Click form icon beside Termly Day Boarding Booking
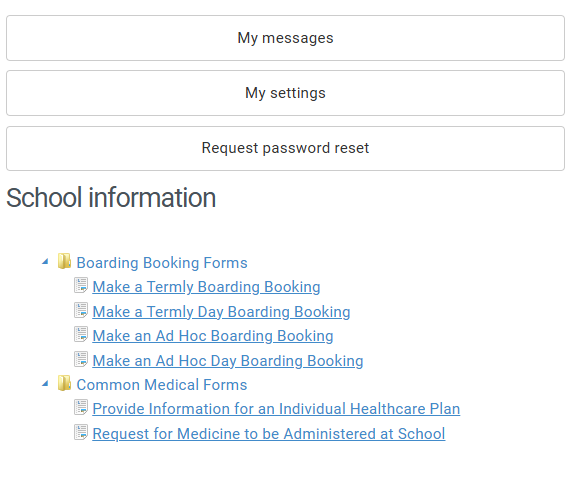 81,310
